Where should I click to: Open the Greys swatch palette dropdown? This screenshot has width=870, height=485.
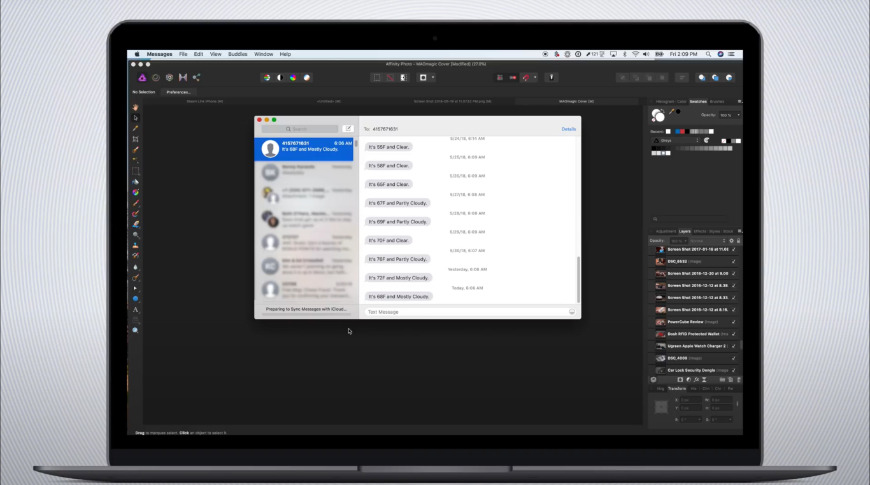tap(676, 141)
